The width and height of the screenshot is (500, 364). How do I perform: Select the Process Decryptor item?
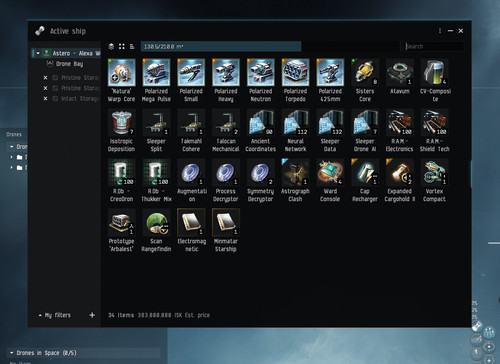point(226,180)
